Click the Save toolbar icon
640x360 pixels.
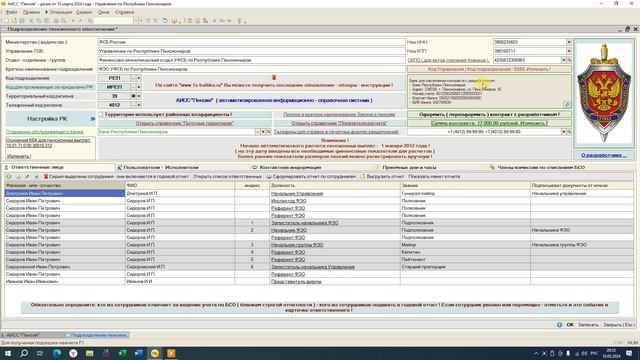[x=22, y=20]
